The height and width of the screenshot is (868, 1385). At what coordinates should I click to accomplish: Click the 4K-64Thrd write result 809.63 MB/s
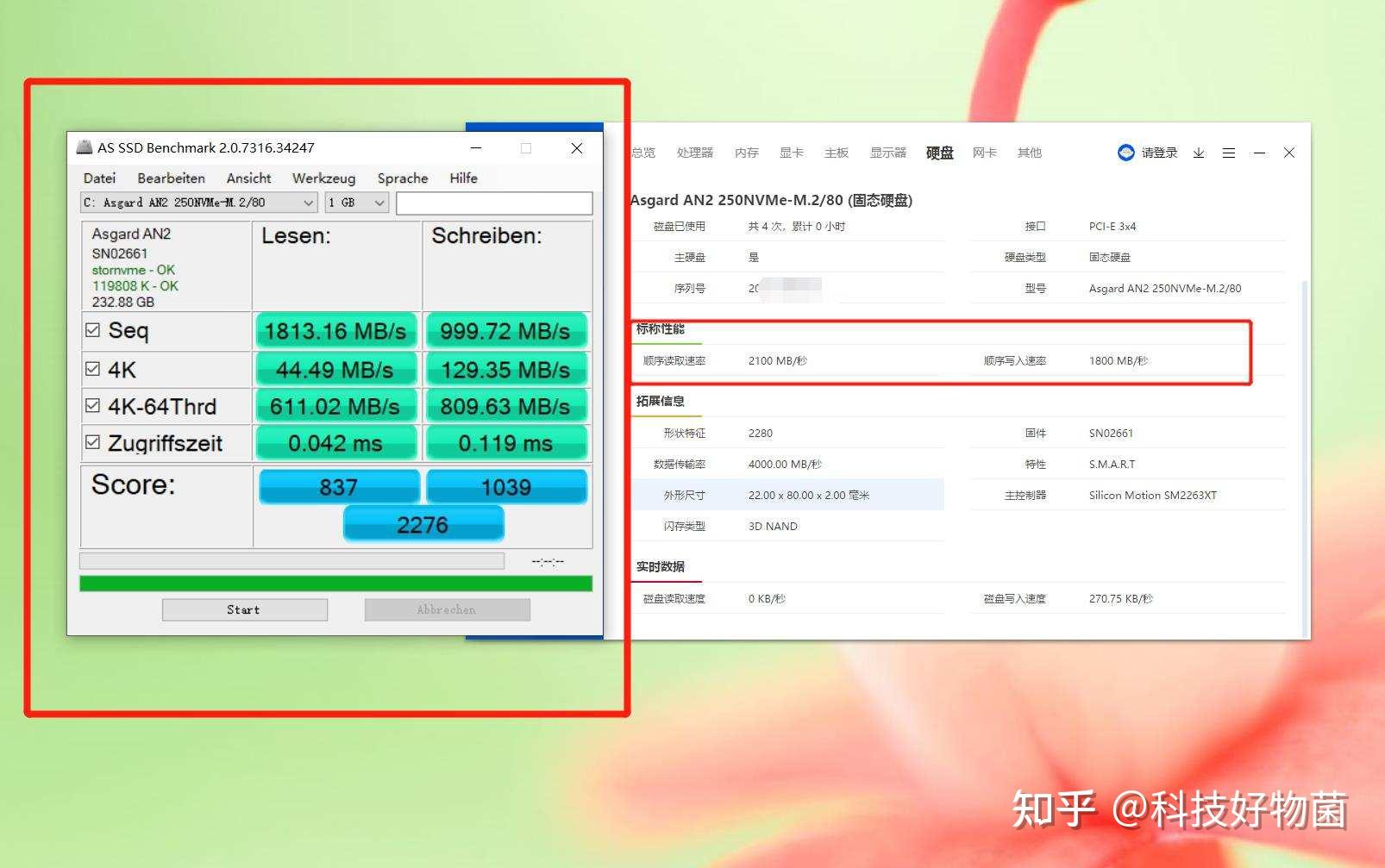pyautogui.click(x=505, y=406)
